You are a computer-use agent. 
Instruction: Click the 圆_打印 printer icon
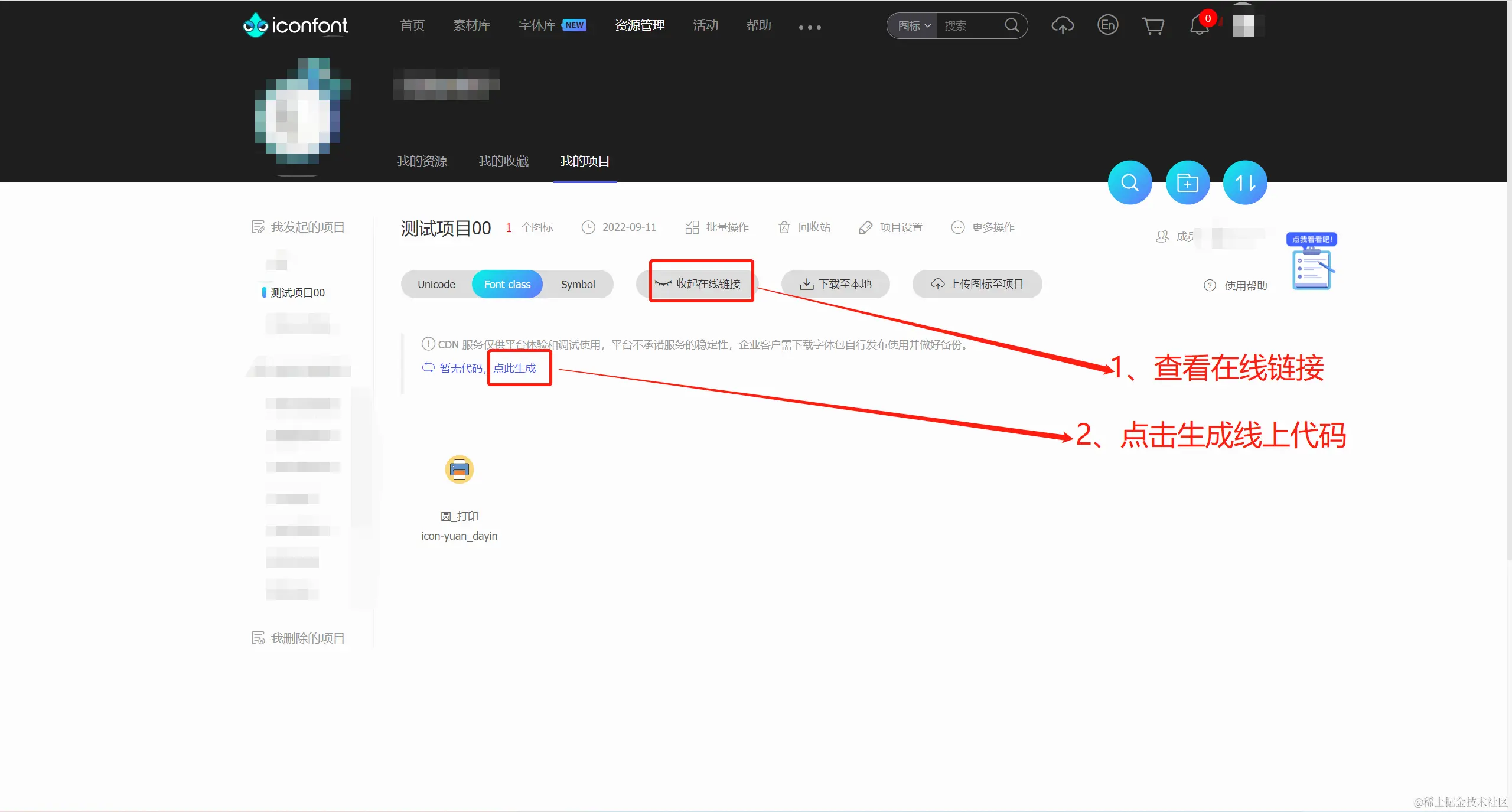(459, 469)
